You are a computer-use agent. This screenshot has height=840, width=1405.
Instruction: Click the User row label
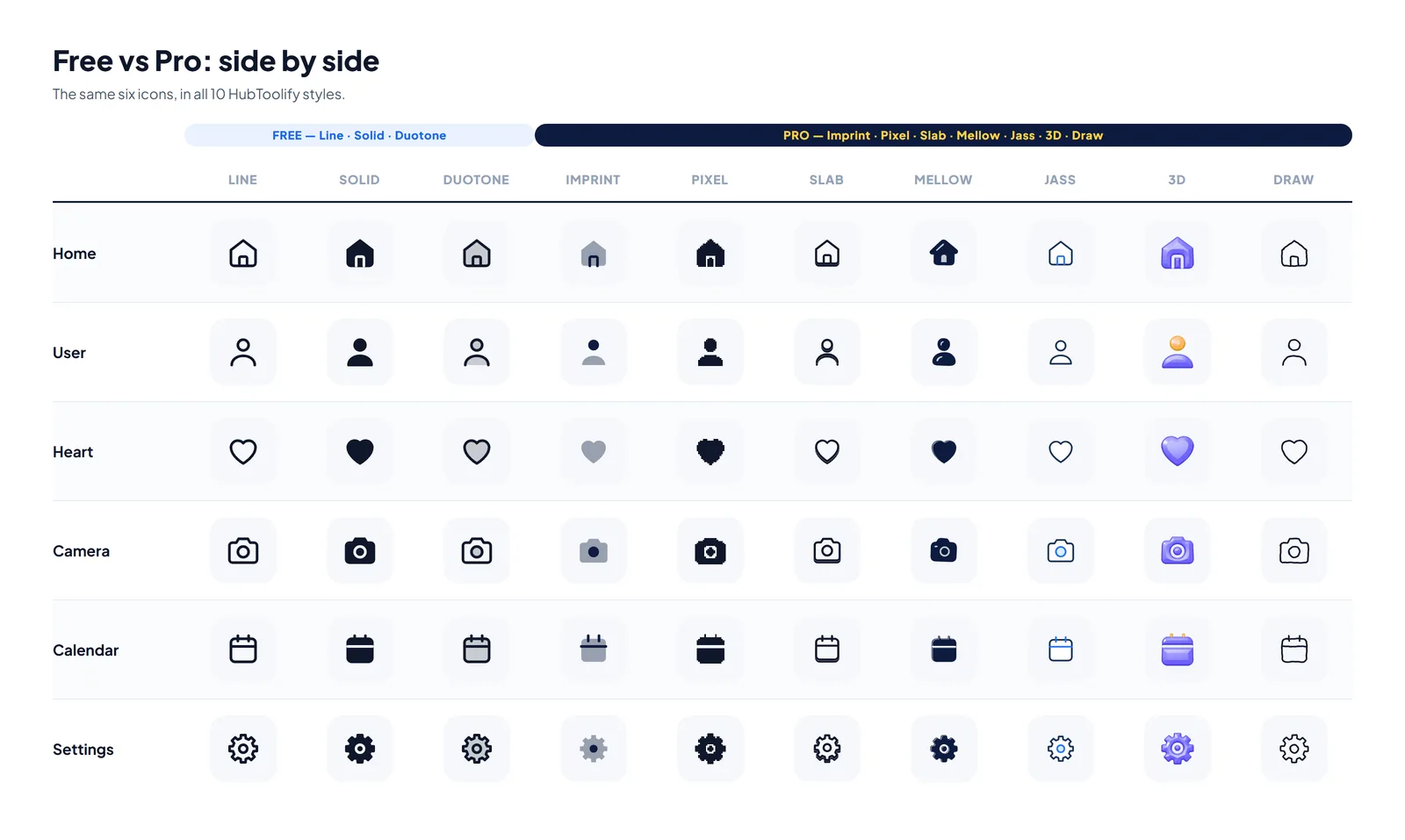pos(69,353)
